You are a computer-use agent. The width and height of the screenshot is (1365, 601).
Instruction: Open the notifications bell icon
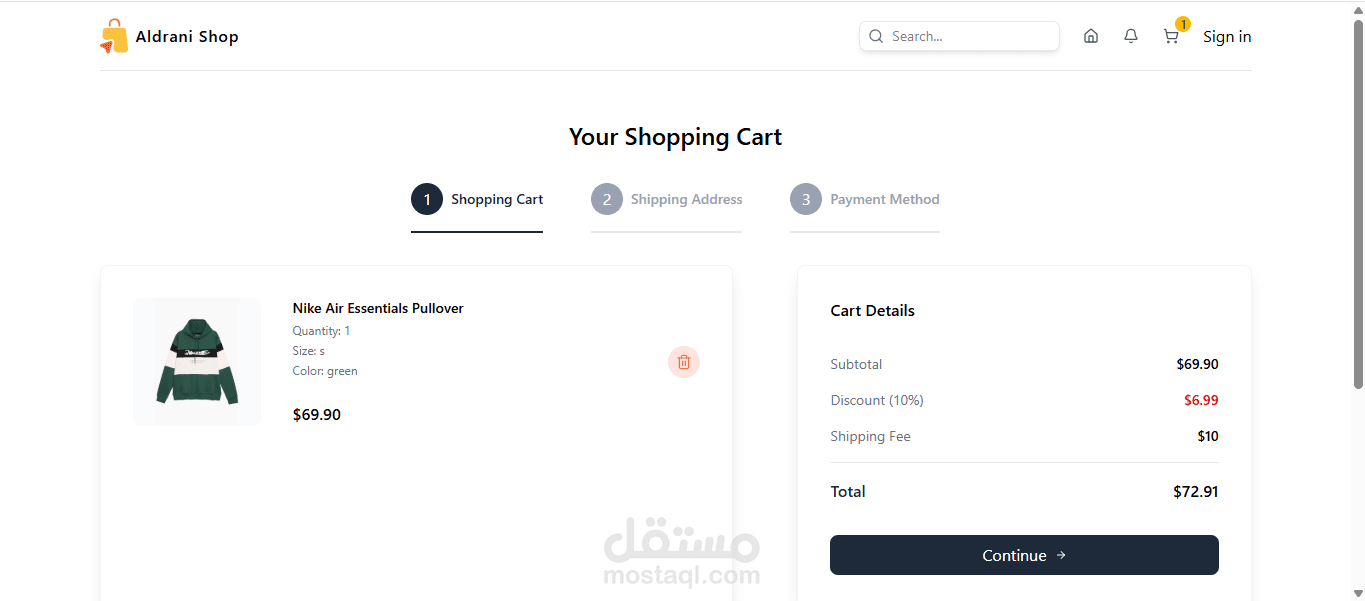[x=1131, y=36]
